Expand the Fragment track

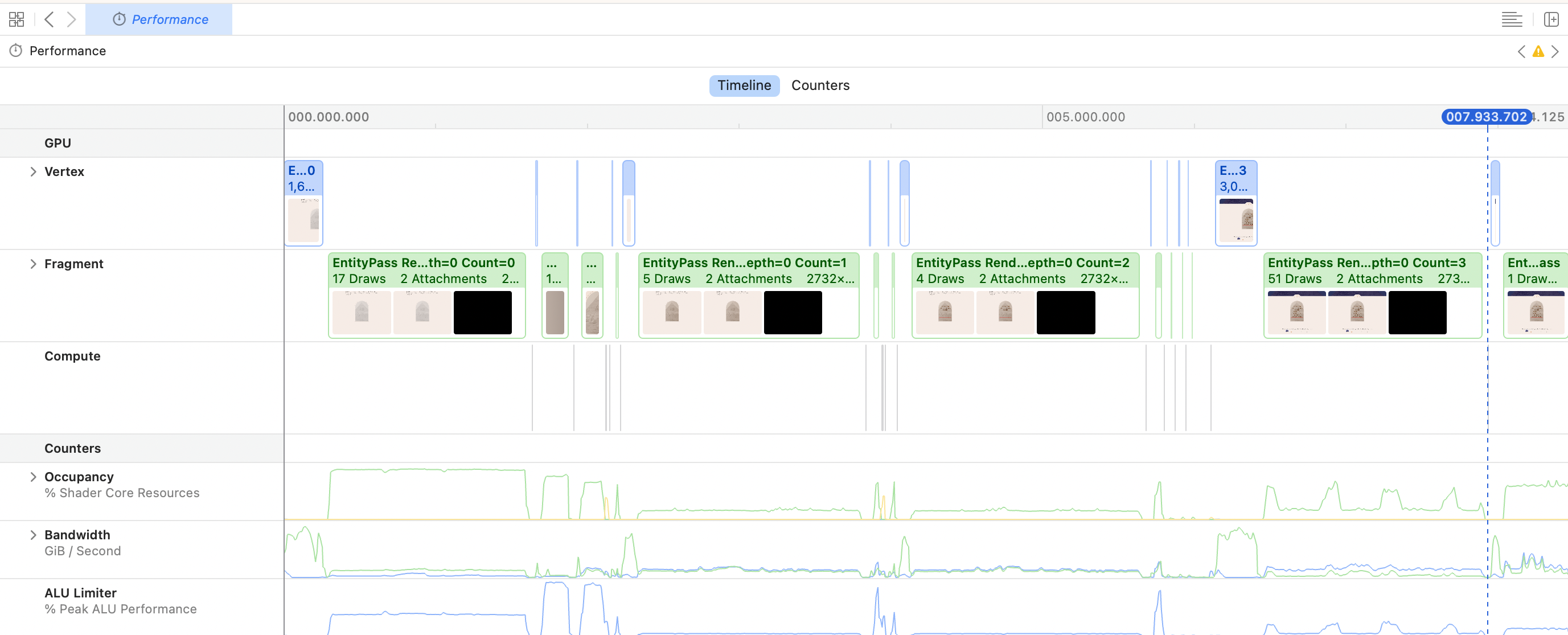[34, 264]
